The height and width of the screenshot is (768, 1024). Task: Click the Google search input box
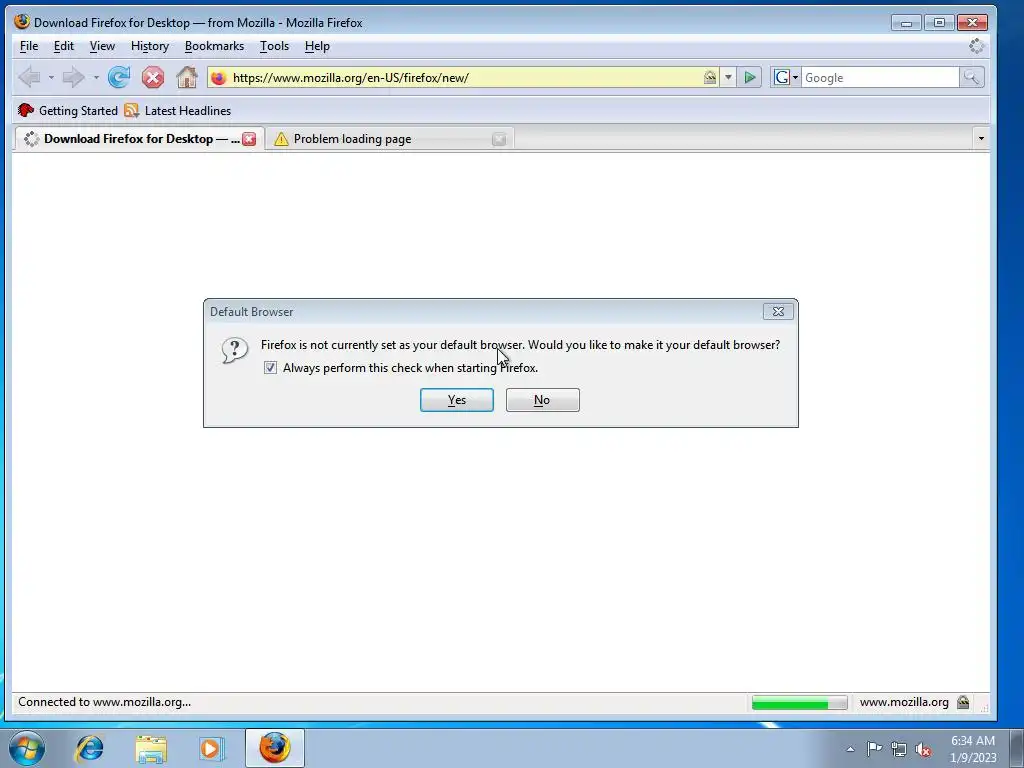880,78
